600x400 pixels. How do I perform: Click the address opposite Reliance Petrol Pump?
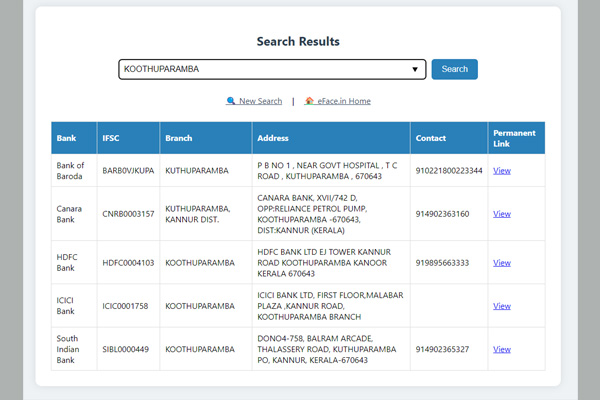pyautogui.click(x=312, y=214)
